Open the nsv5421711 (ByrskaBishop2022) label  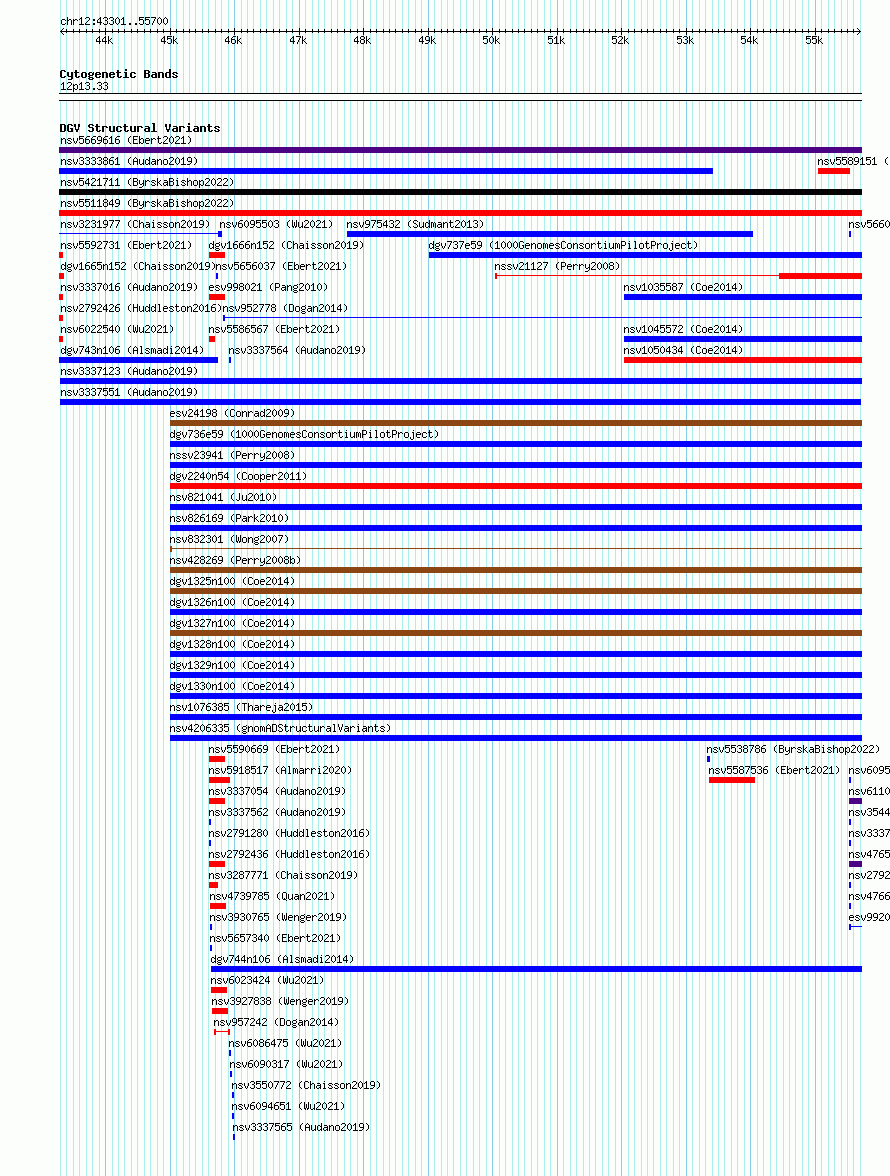point(147,182)
